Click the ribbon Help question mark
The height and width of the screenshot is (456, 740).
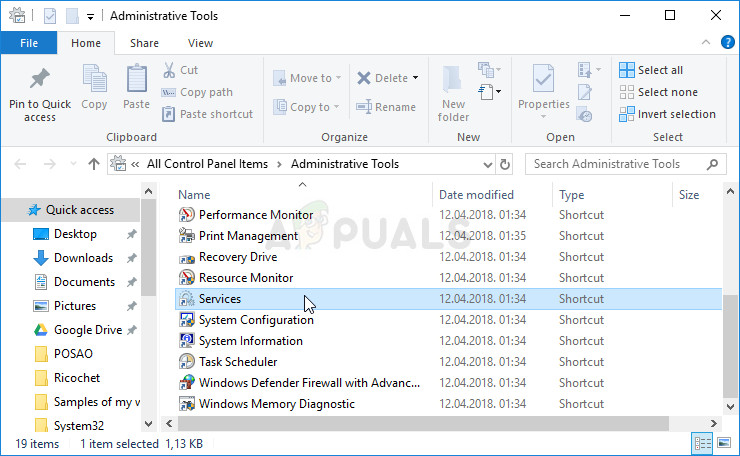click(728, 43)
